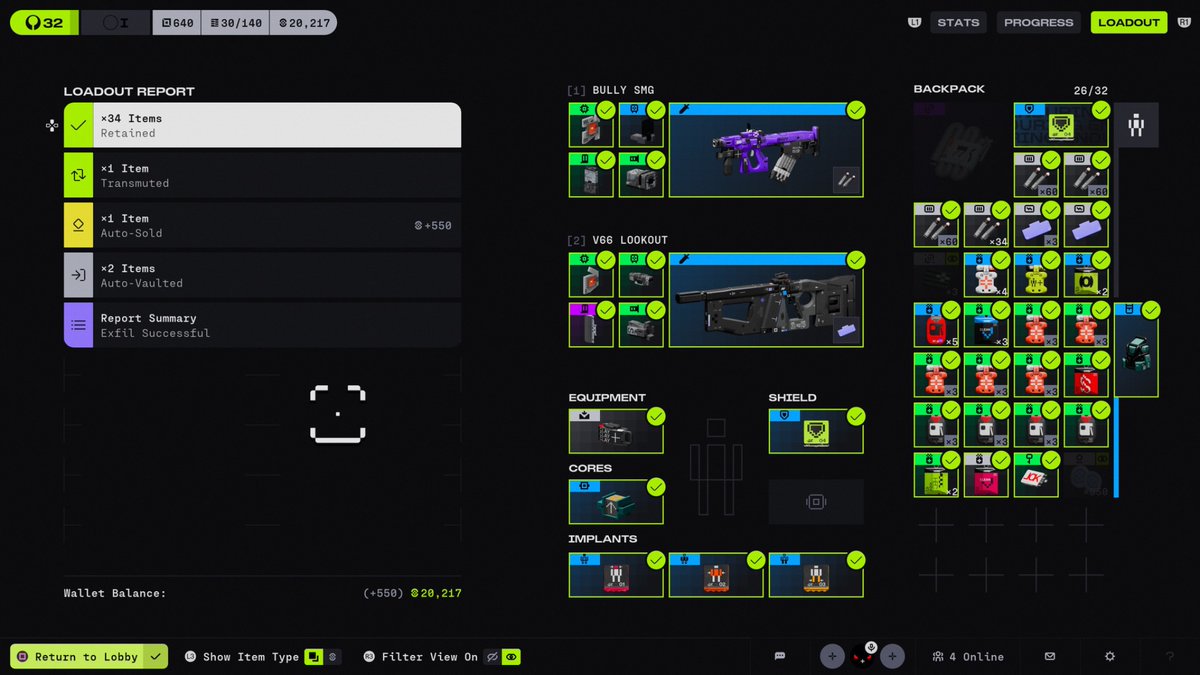This screenshot has width=1200, height=675.
Task: Select the white keycard item in backpack
Action: coord(1036,475)
